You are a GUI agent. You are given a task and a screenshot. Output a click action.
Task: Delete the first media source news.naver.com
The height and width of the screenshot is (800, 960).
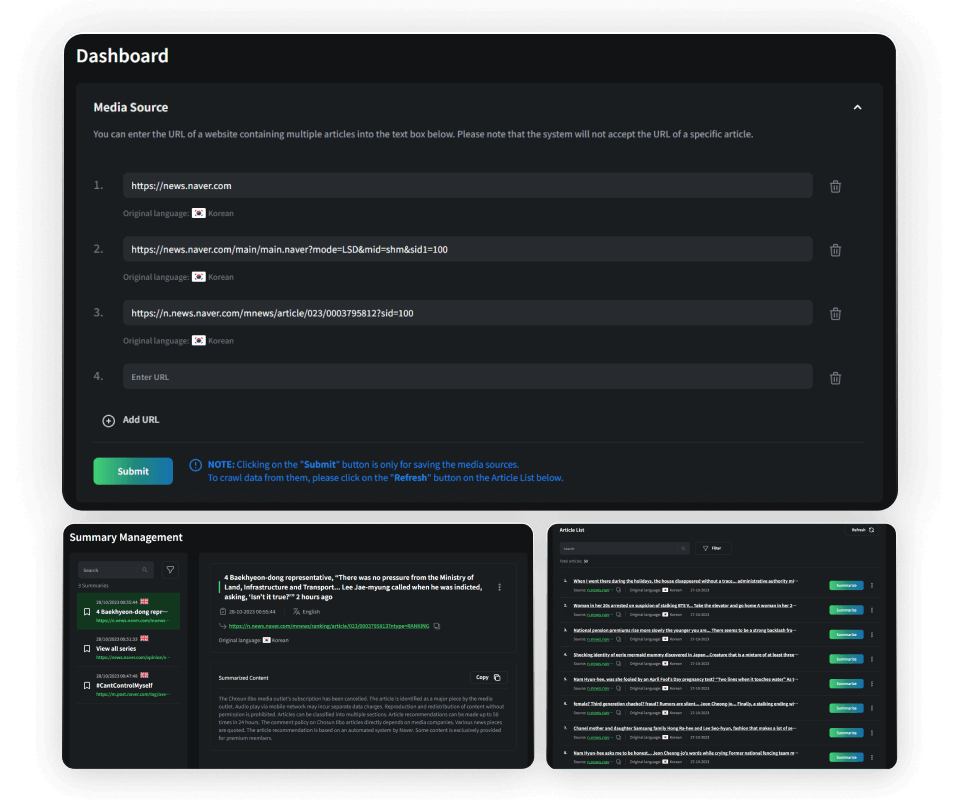click(835, 186)
